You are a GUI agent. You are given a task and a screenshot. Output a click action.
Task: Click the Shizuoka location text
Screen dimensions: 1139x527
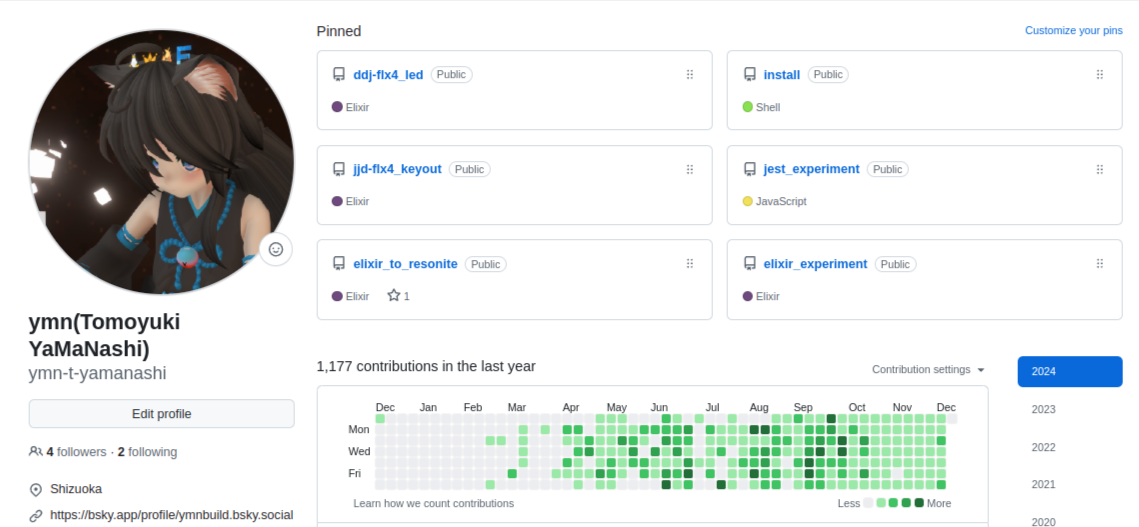[76, 488]
